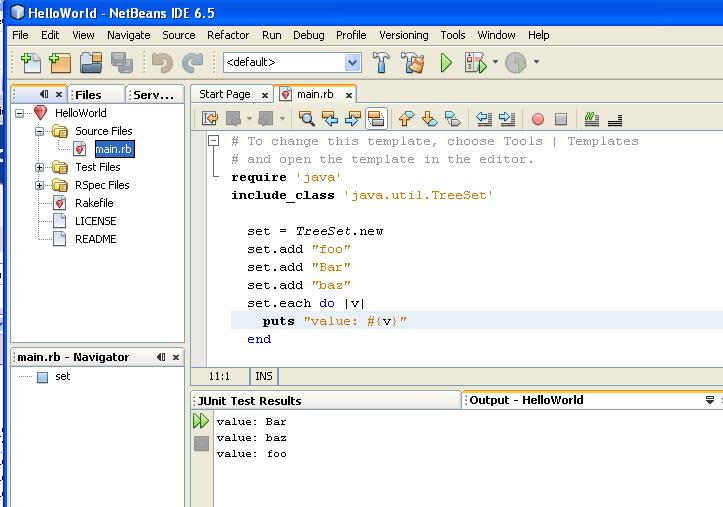
Task: Click the New File toolbar icon
Action: [31, 63]
